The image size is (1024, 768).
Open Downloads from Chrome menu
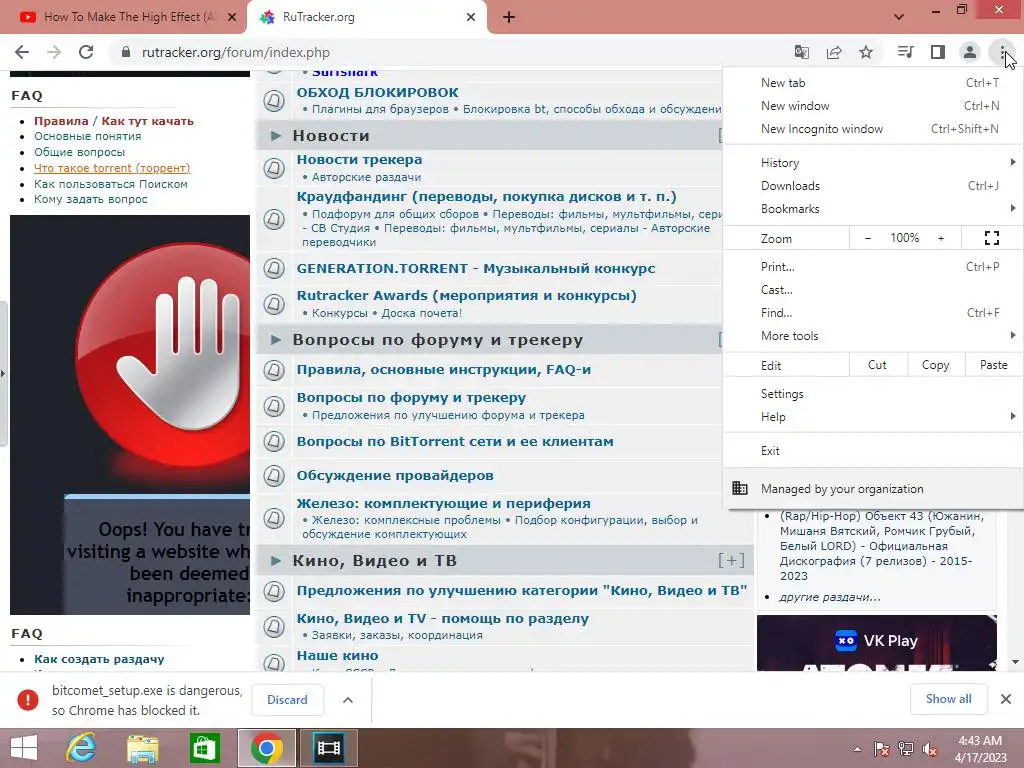click(x=873, y=186)
